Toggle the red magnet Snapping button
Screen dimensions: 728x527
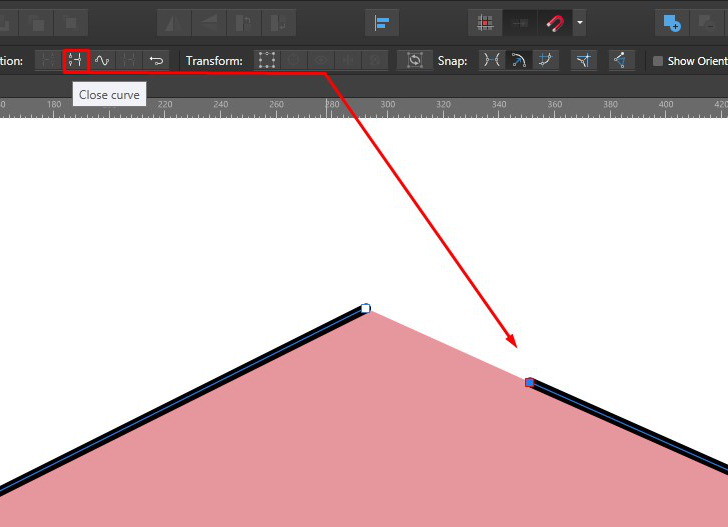[555, 23]
